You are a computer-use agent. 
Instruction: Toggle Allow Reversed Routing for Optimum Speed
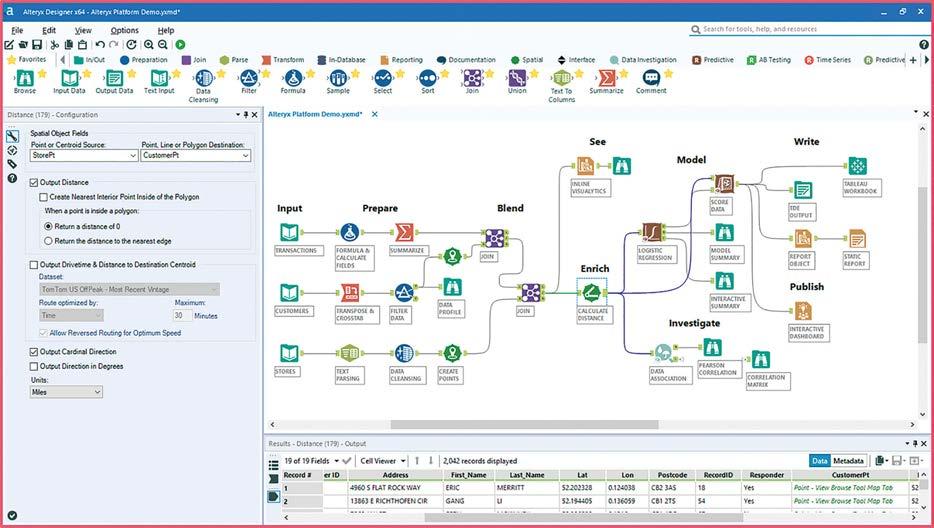(x=43, y=333)
